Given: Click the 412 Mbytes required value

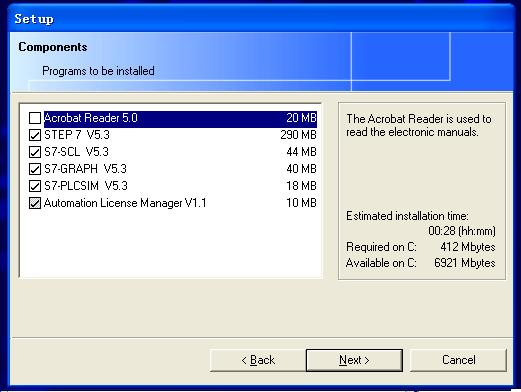Looking at the screenshot, I should (468, 247).
